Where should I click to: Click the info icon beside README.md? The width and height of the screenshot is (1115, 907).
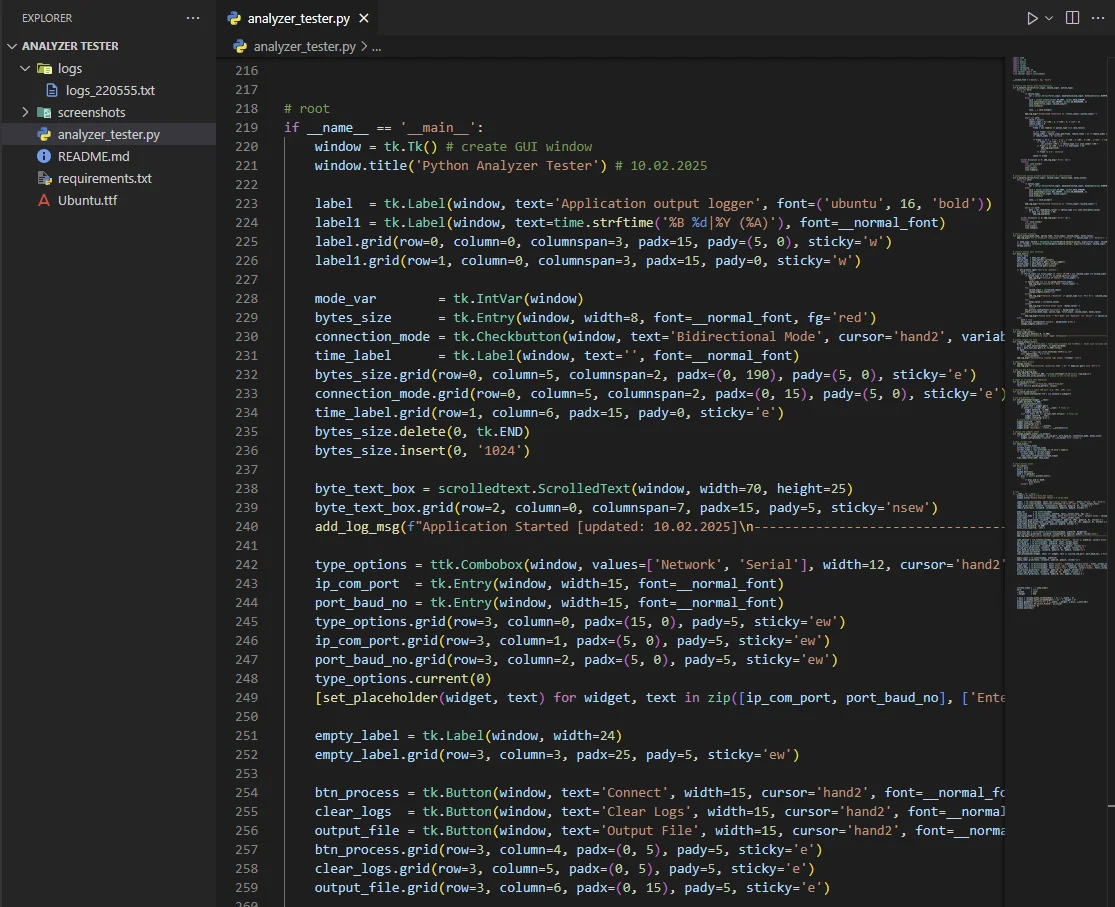(x=44, y=157)
